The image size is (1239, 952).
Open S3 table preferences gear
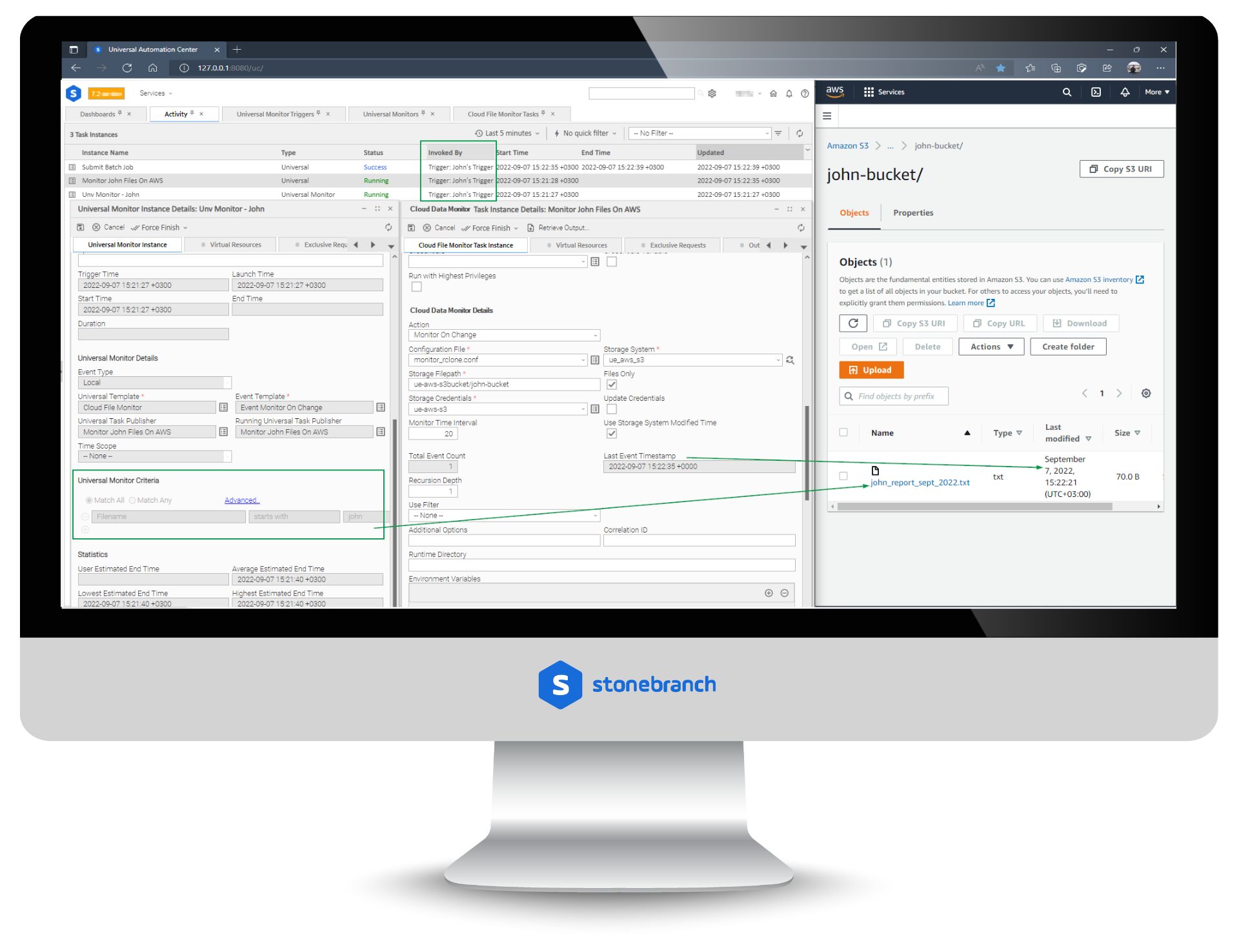pyautogui.click(x=1146, y=393)
